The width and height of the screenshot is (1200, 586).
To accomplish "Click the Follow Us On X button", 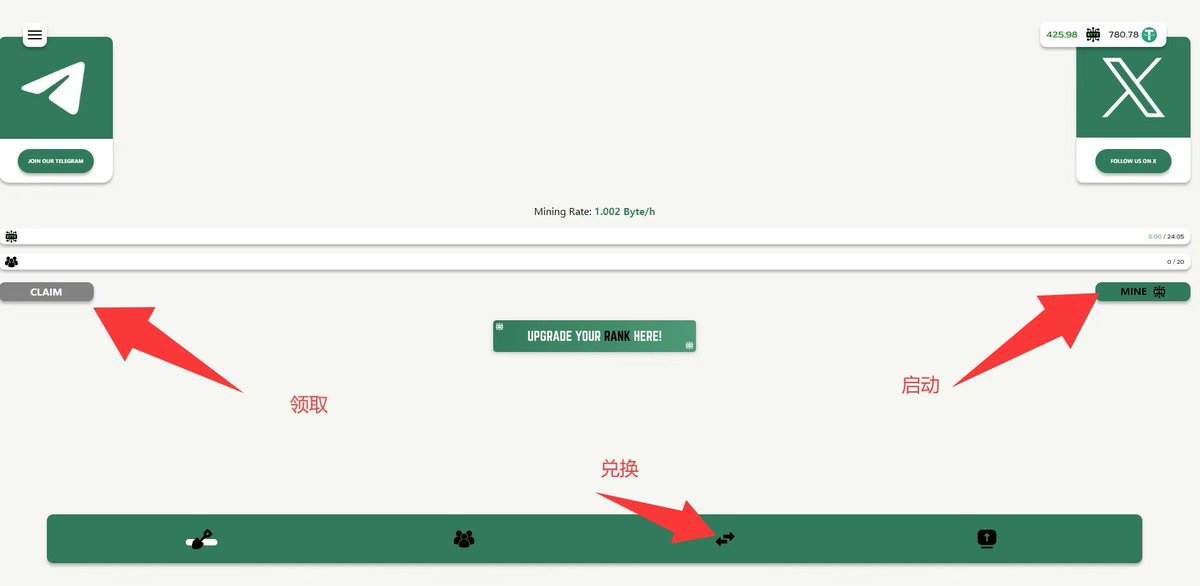I will coord(1133,161).
